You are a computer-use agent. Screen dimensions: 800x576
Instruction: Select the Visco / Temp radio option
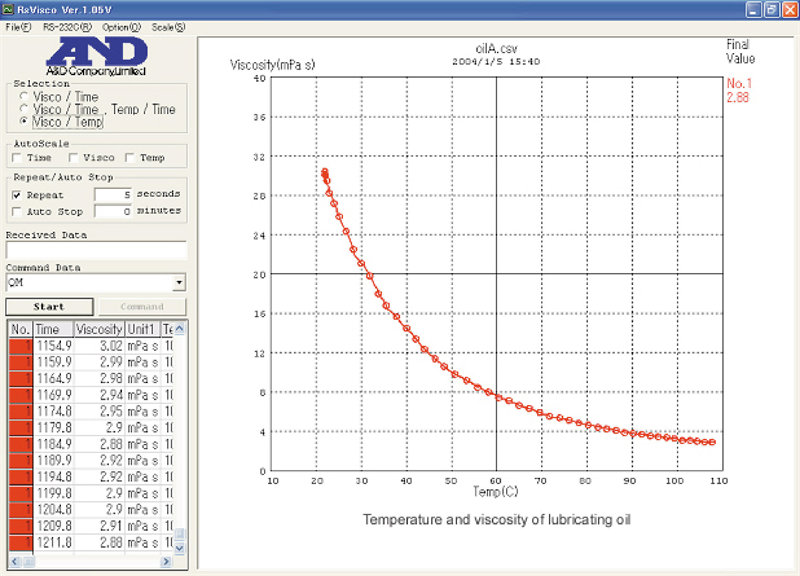(25, 122)
